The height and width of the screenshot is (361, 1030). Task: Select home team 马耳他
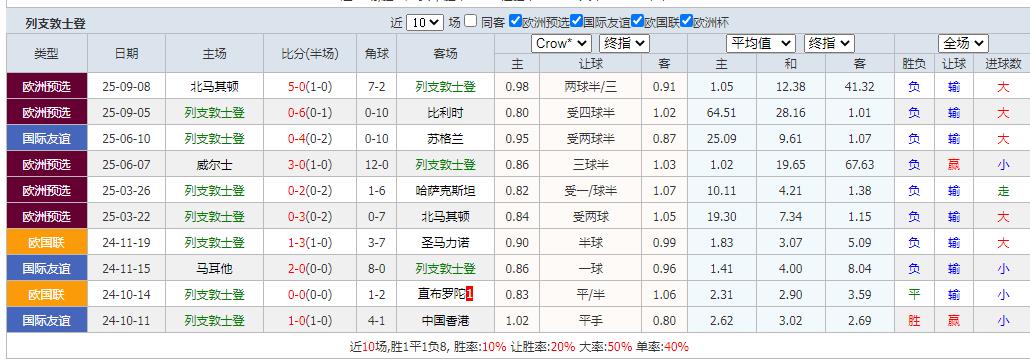tap(214, 268)
